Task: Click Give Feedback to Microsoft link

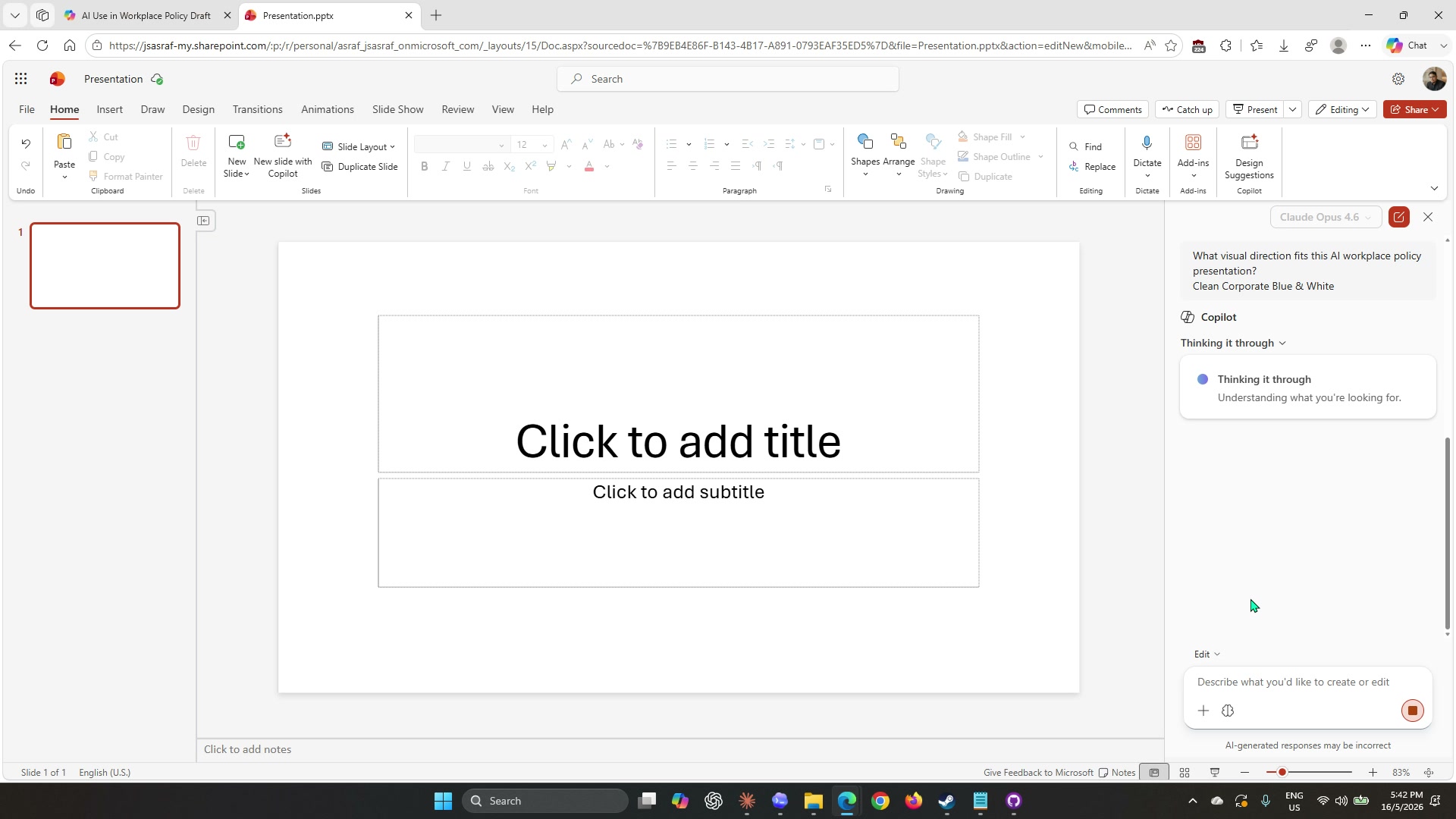Action: point(1037,773)
